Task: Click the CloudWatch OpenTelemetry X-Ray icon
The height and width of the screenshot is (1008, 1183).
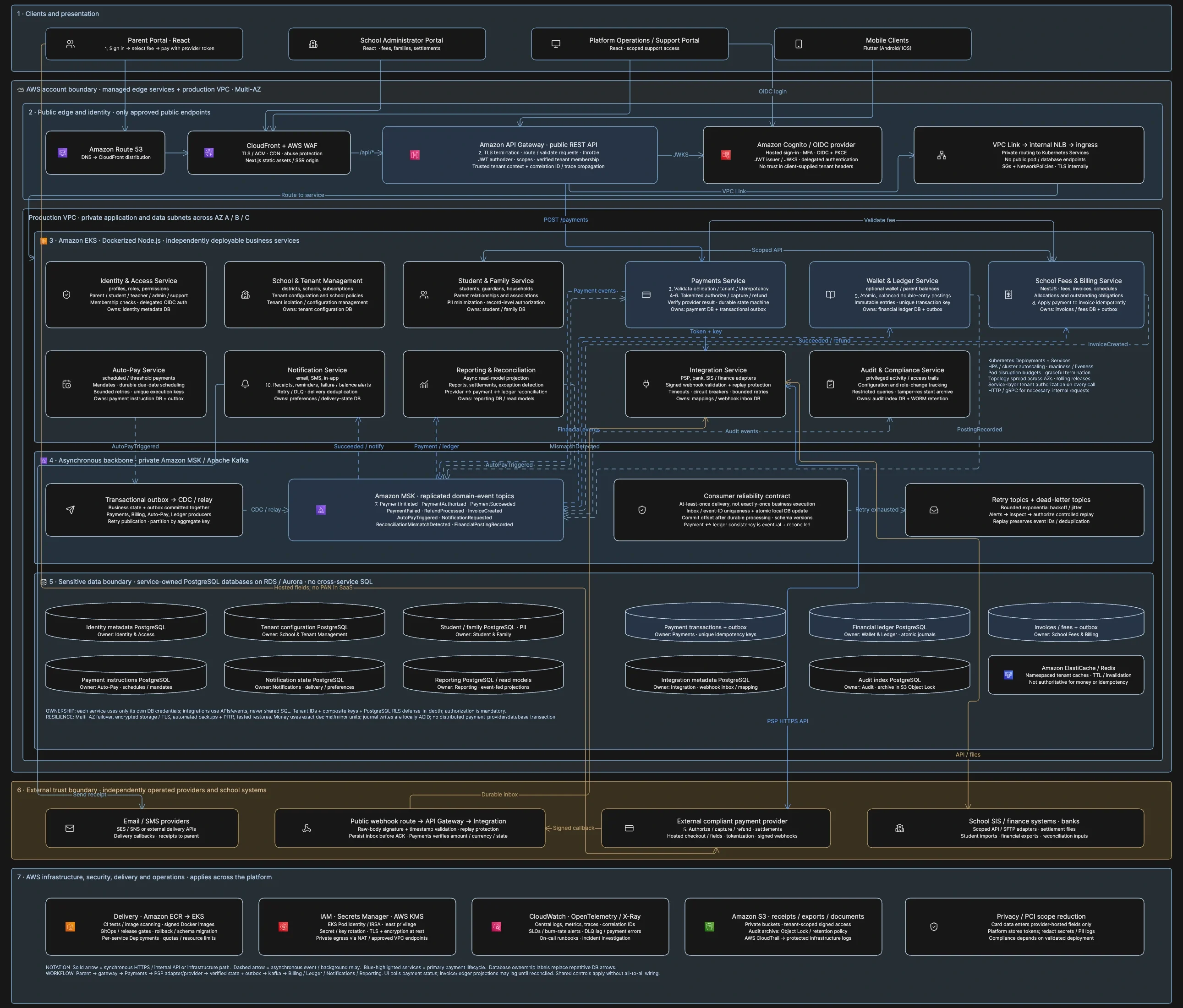Action: (x=496, y=926)
